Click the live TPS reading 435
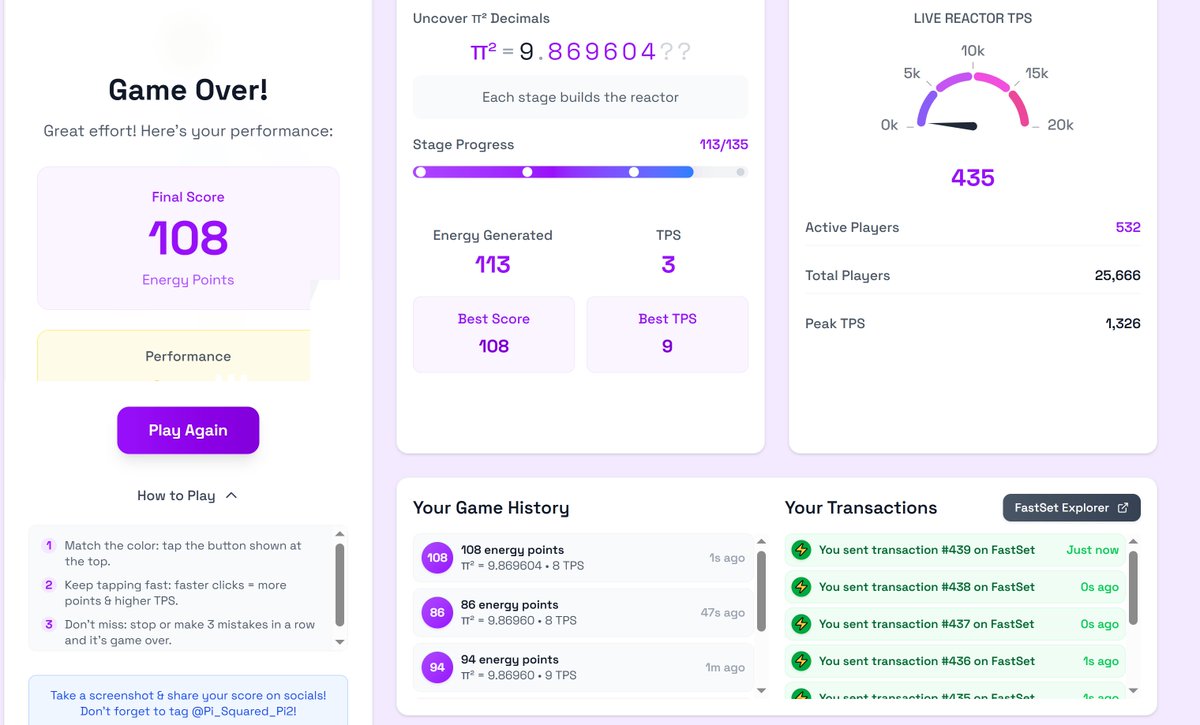The width and height of the screenshot is (1200, 725). pyautogui.click(x=973, y=178)
